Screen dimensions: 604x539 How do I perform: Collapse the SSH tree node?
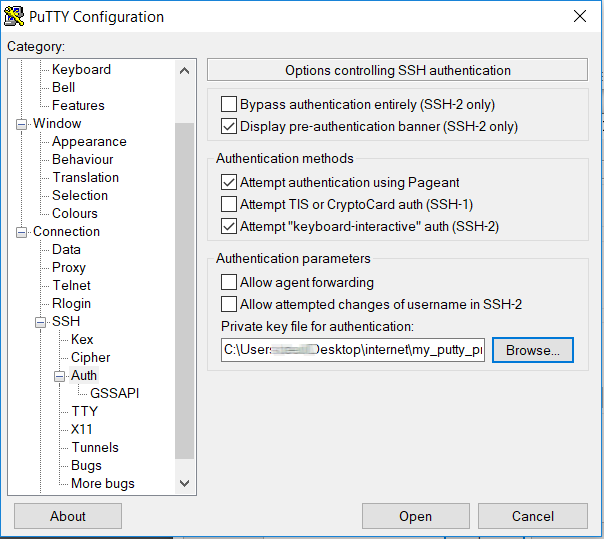click(x=41, y=322)
